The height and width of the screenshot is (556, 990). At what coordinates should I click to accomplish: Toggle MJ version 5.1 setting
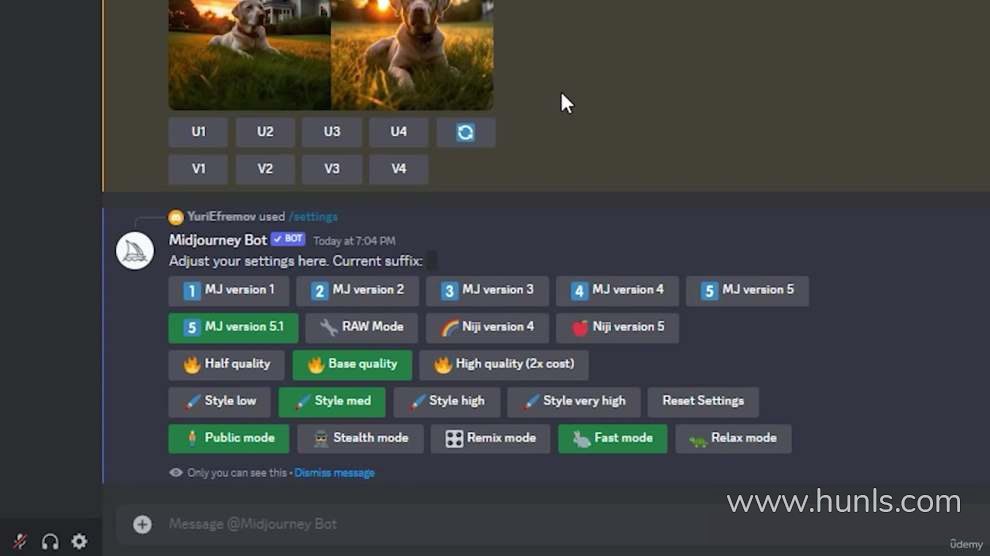[233, 328]
